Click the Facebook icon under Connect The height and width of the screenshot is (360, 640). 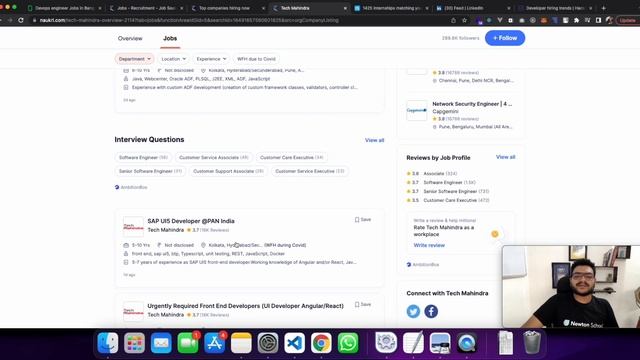[x=431, y=311]
